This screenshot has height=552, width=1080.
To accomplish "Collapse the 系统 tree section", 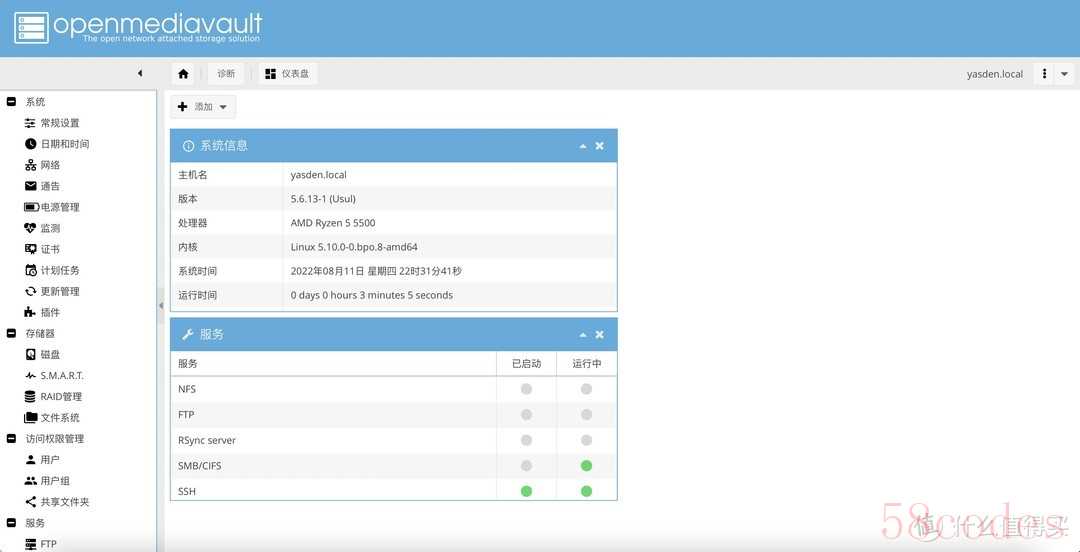I will coord(11,102).
